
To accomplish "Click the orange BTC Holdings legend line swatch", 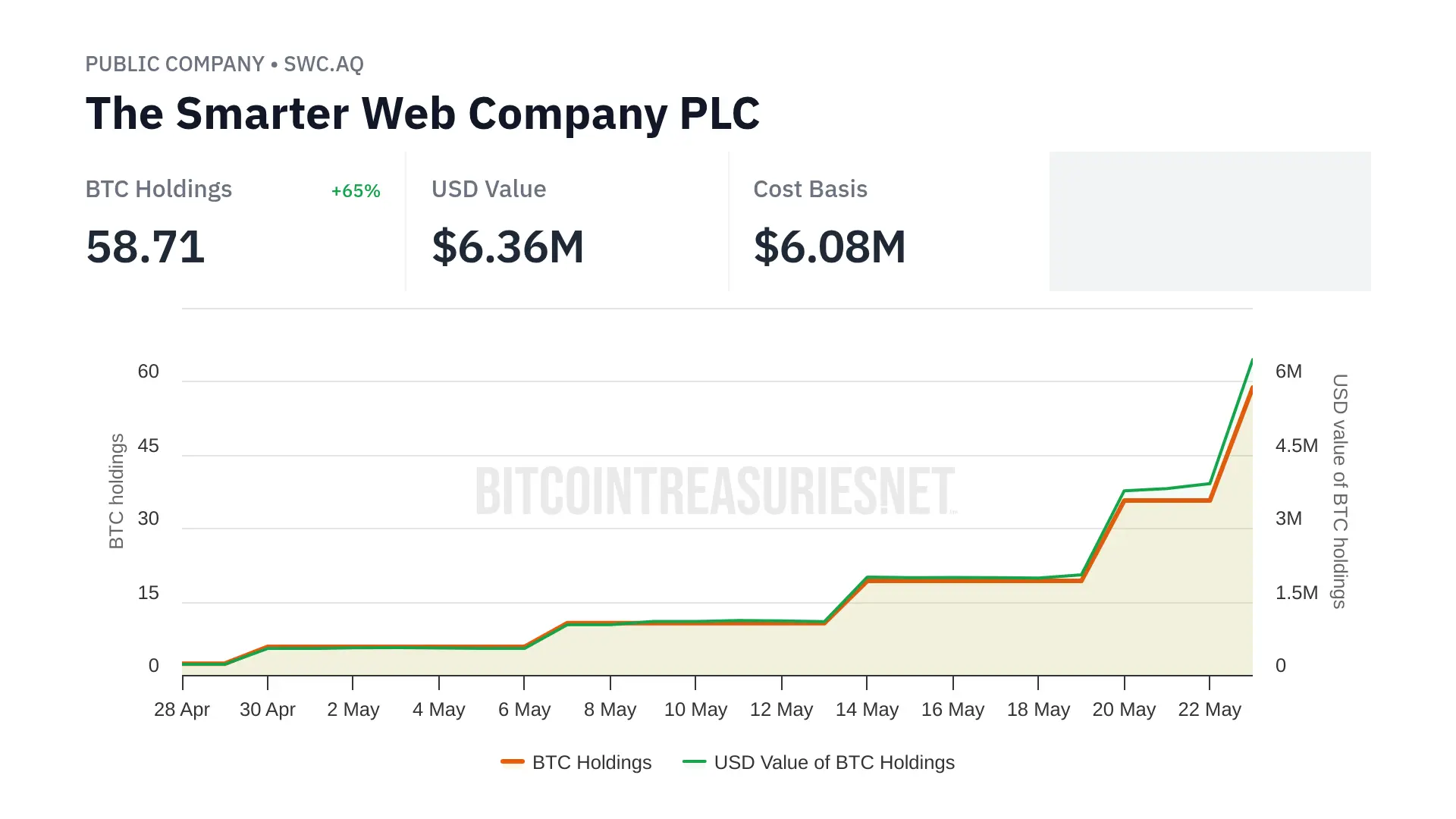I will point(513,761).
